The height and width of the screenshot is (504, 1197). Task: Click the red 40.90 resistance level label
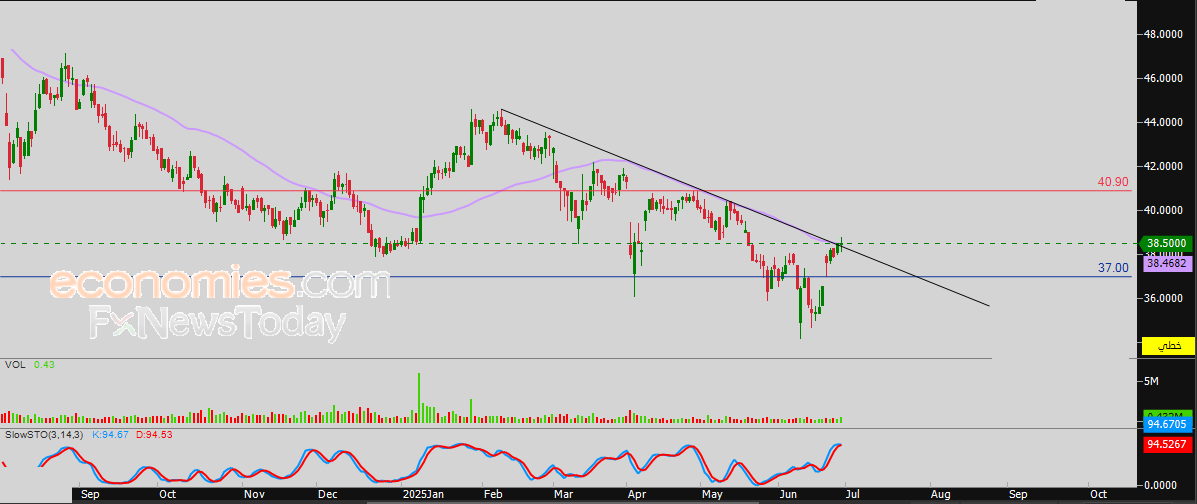pos(1113,183)
